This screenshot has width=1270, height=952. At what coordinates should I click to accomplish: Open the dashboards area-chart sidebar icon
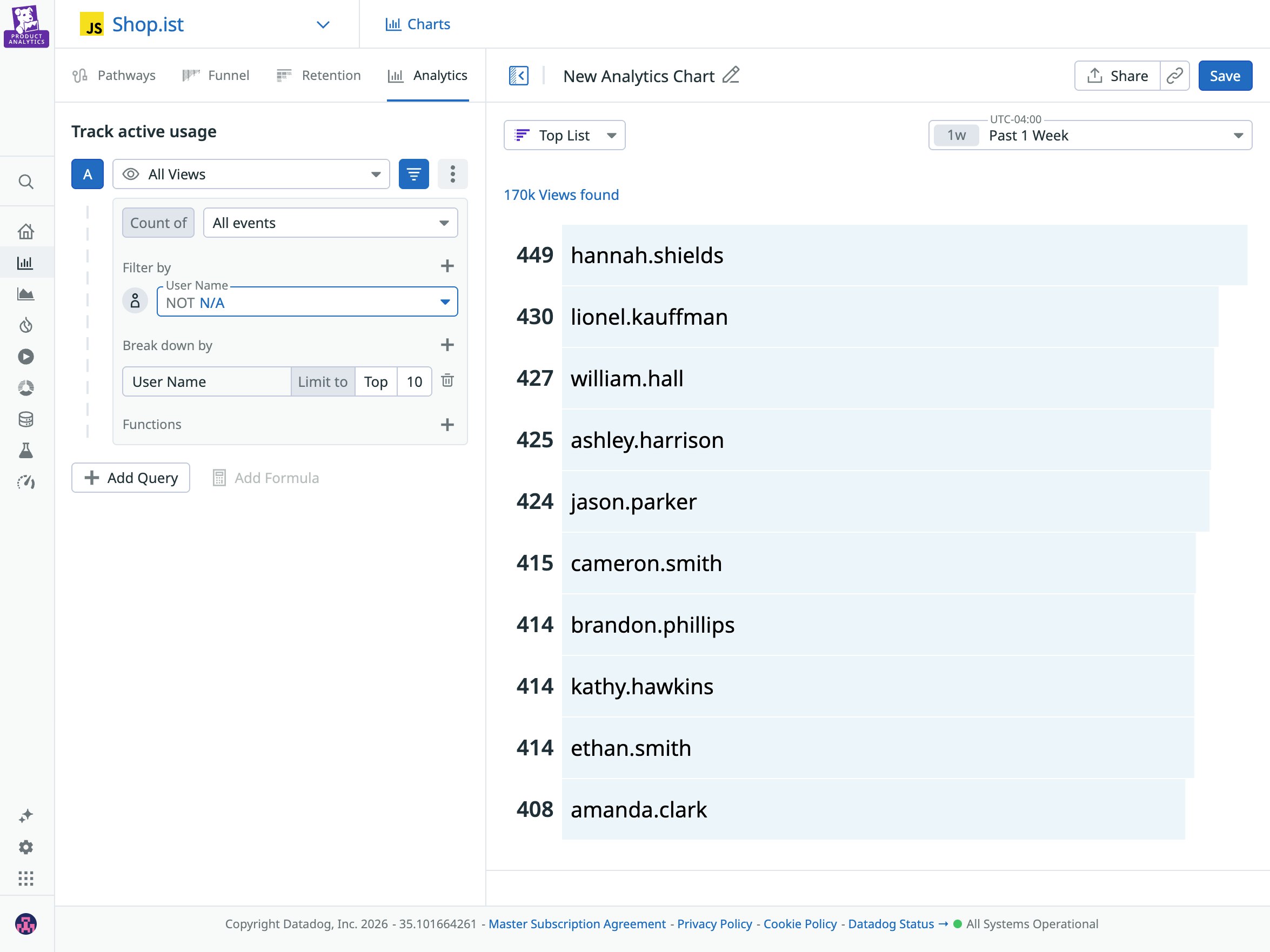coord(26,294)
